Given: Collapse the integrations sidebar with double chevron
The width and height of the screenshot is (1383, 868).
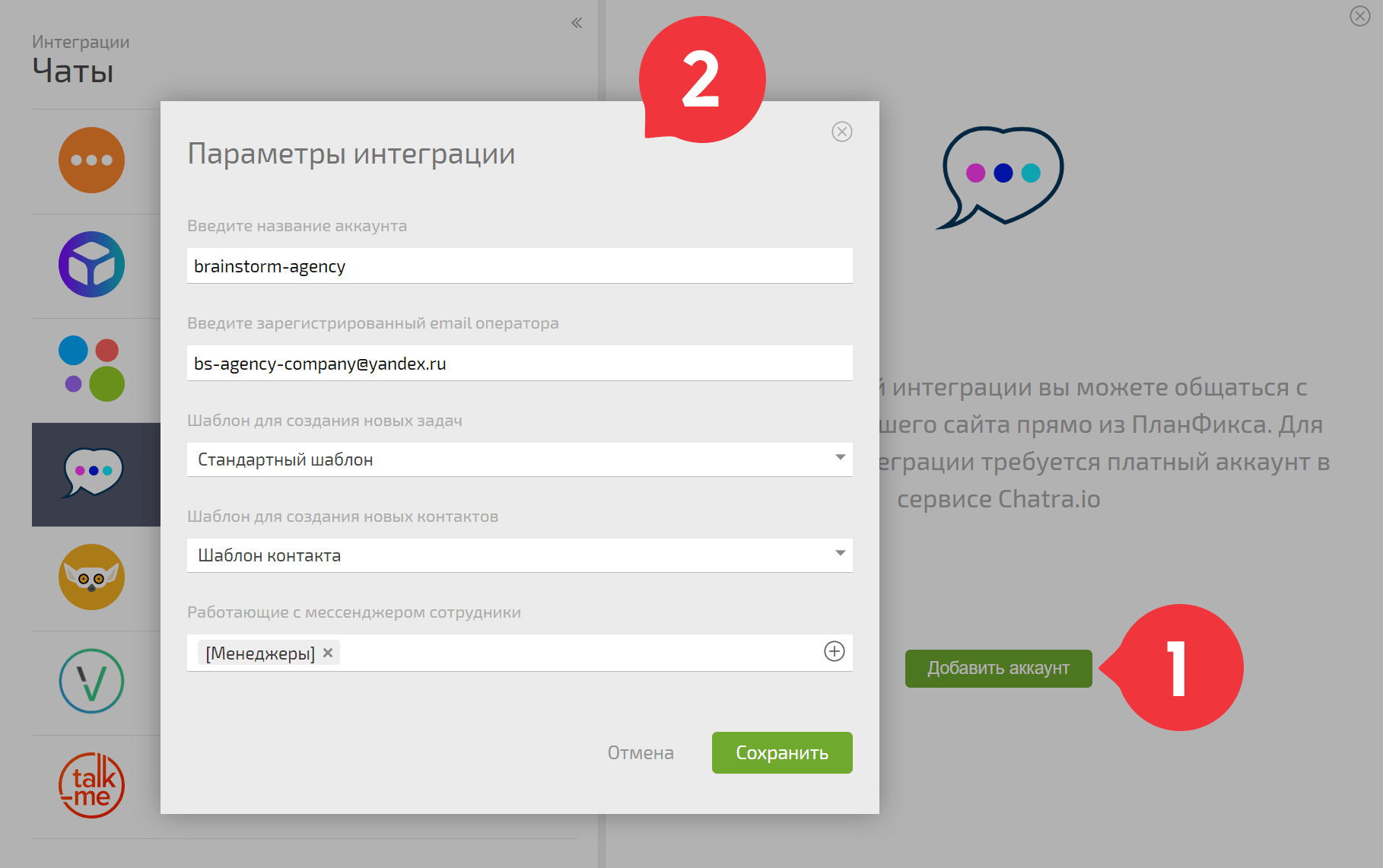Looking at the screenshot, I should (x=577, y=23).
